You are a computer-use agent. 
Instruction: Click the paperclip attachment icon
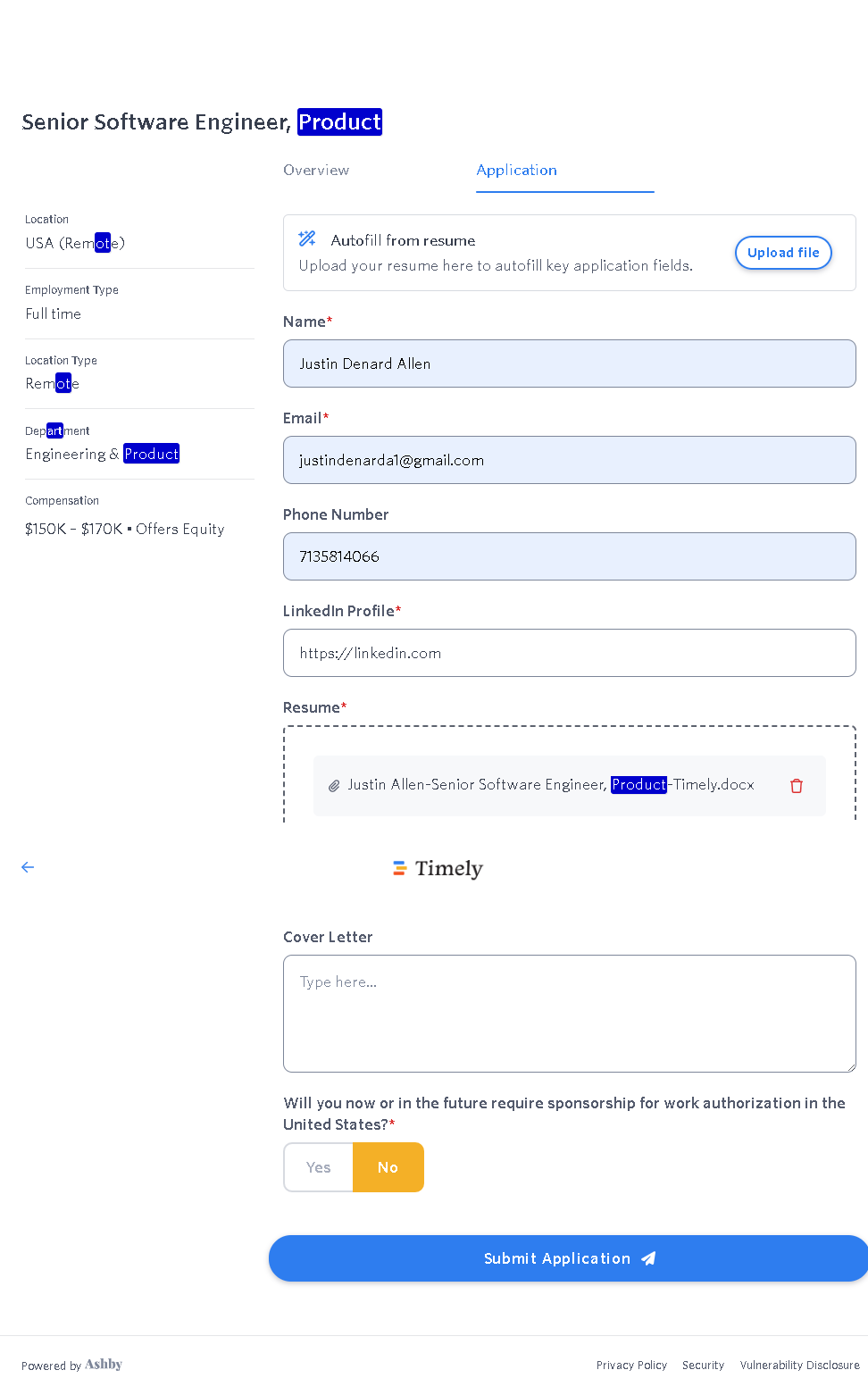[x=334, y=786]
